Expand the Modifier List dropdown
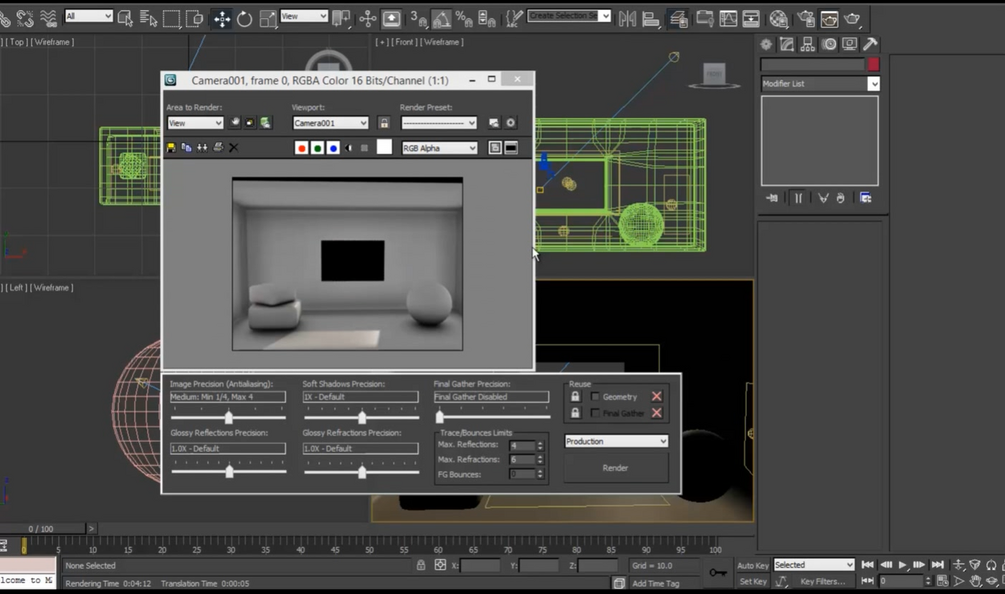Image resolution: width=1005 pixels, height=594 pixels. [x=820, y=84]
